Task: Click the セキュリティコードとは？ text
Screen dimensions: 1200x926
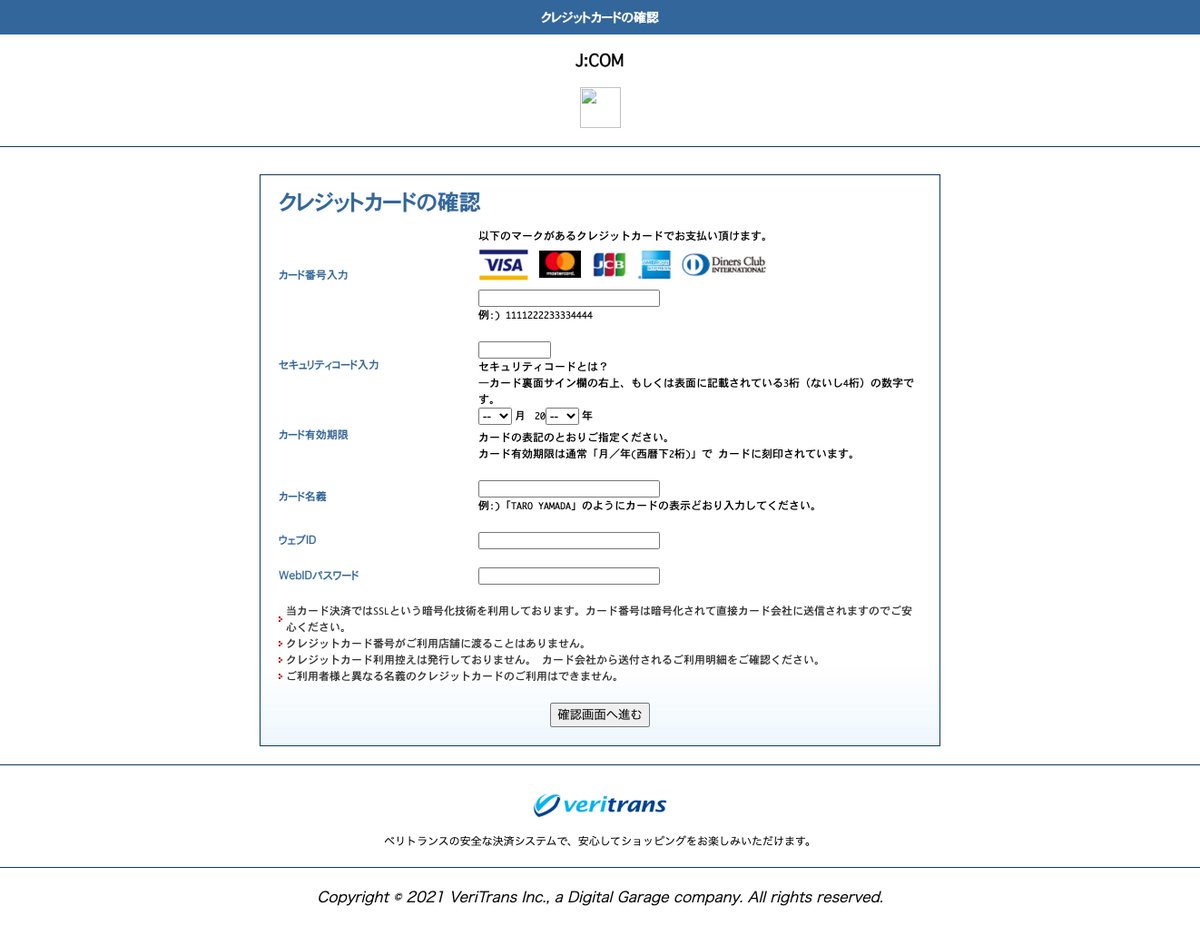Action: tap(543, 366)
